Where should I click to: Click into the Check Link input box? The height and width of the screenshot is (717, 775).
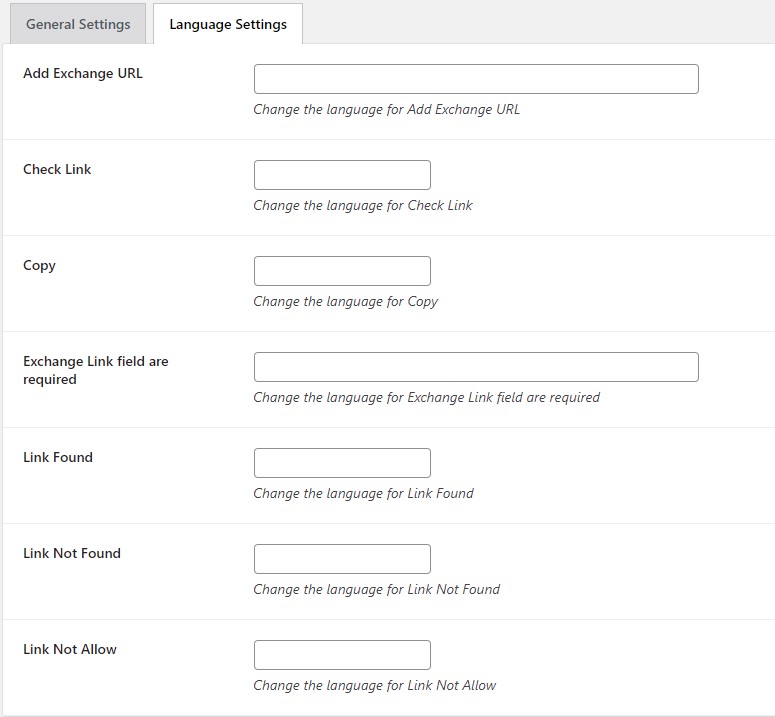pyautogui.click(x=342, y=175)
